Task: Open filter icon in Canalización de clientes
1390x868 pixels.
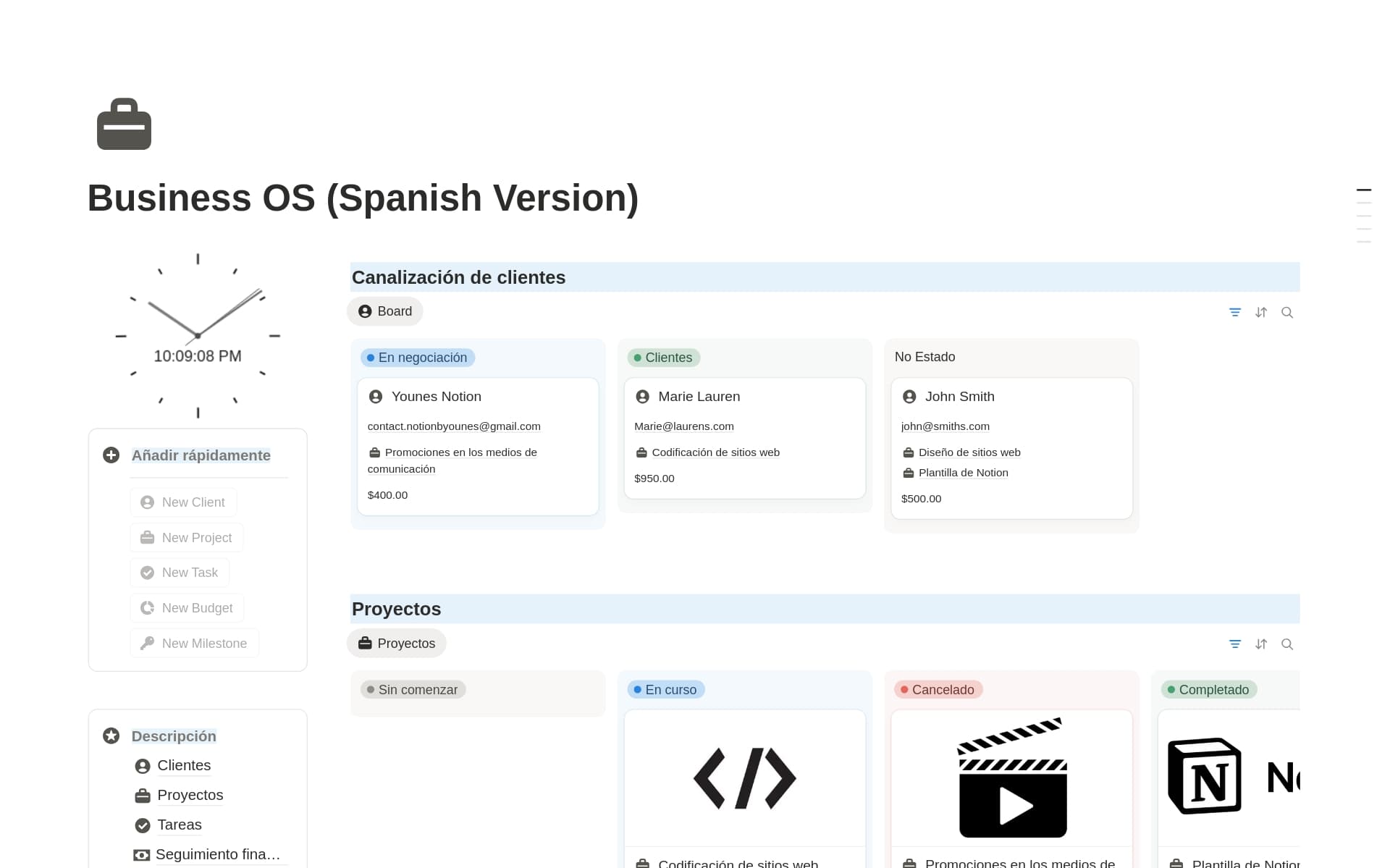Action: 1235,312
